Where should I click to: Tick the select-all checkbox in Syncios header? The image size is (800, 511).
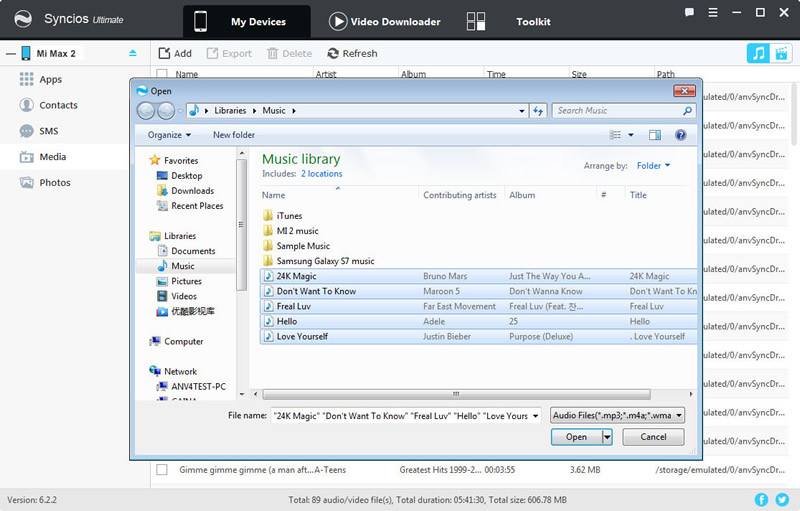pyautogui.click(x=162, y=74)
